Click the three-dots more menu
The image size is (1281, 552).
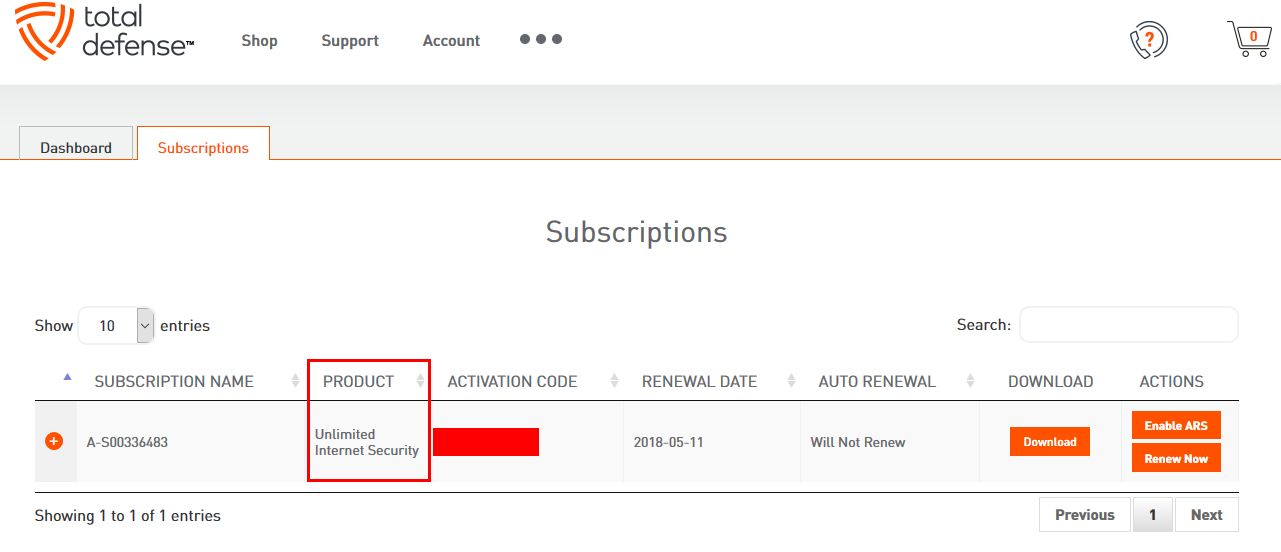pos(541,39)
